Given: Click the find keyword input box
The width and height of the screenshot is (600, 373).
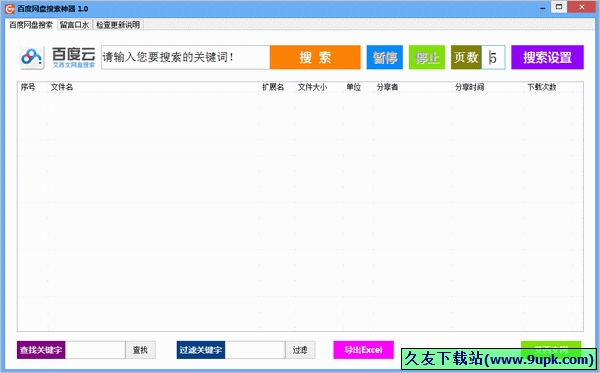Looking at the screenshot, I should tap(95, 350).
